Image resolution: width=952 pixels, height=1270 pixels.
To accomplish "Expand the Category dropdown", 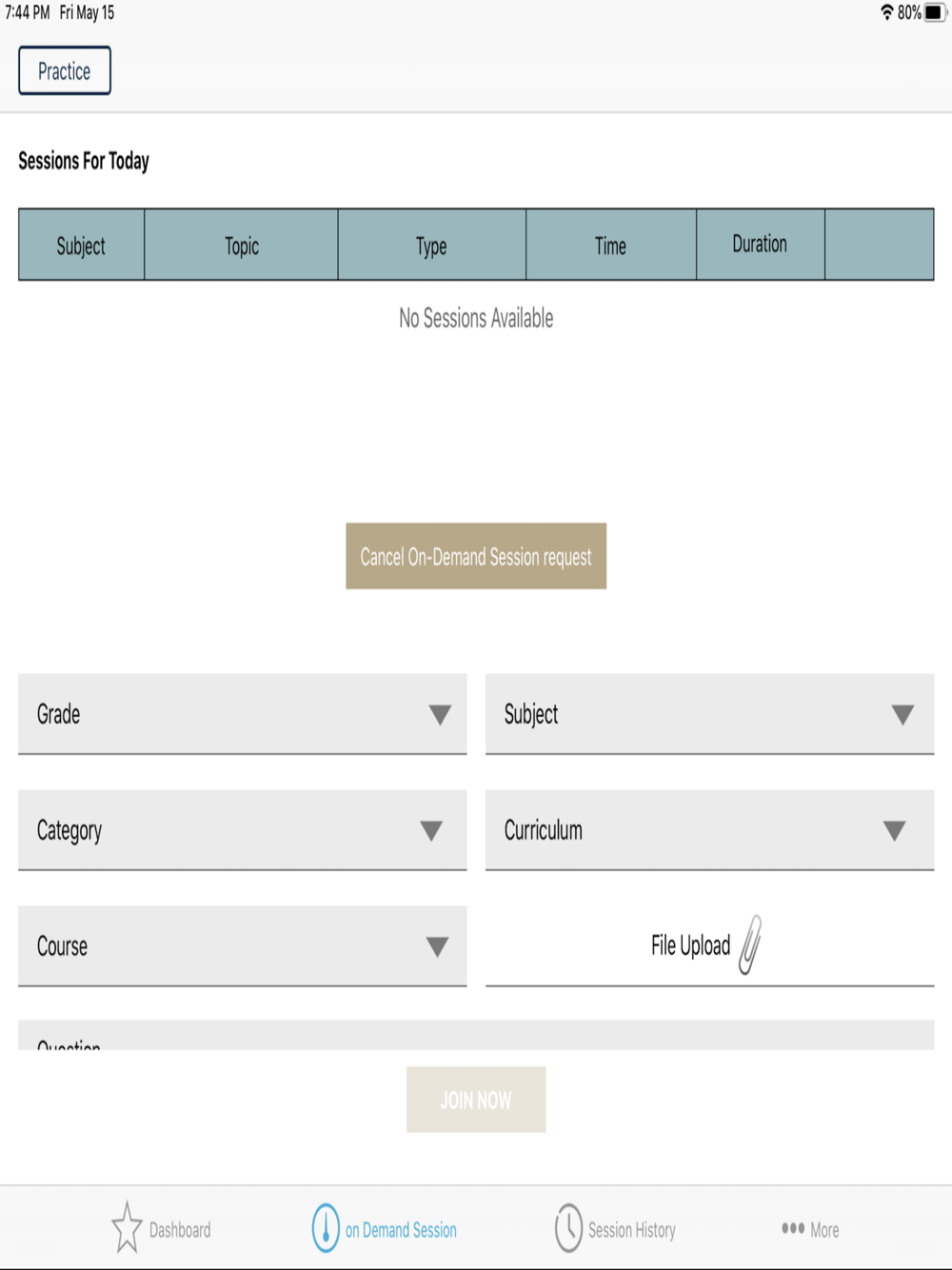I will (243, 830).
